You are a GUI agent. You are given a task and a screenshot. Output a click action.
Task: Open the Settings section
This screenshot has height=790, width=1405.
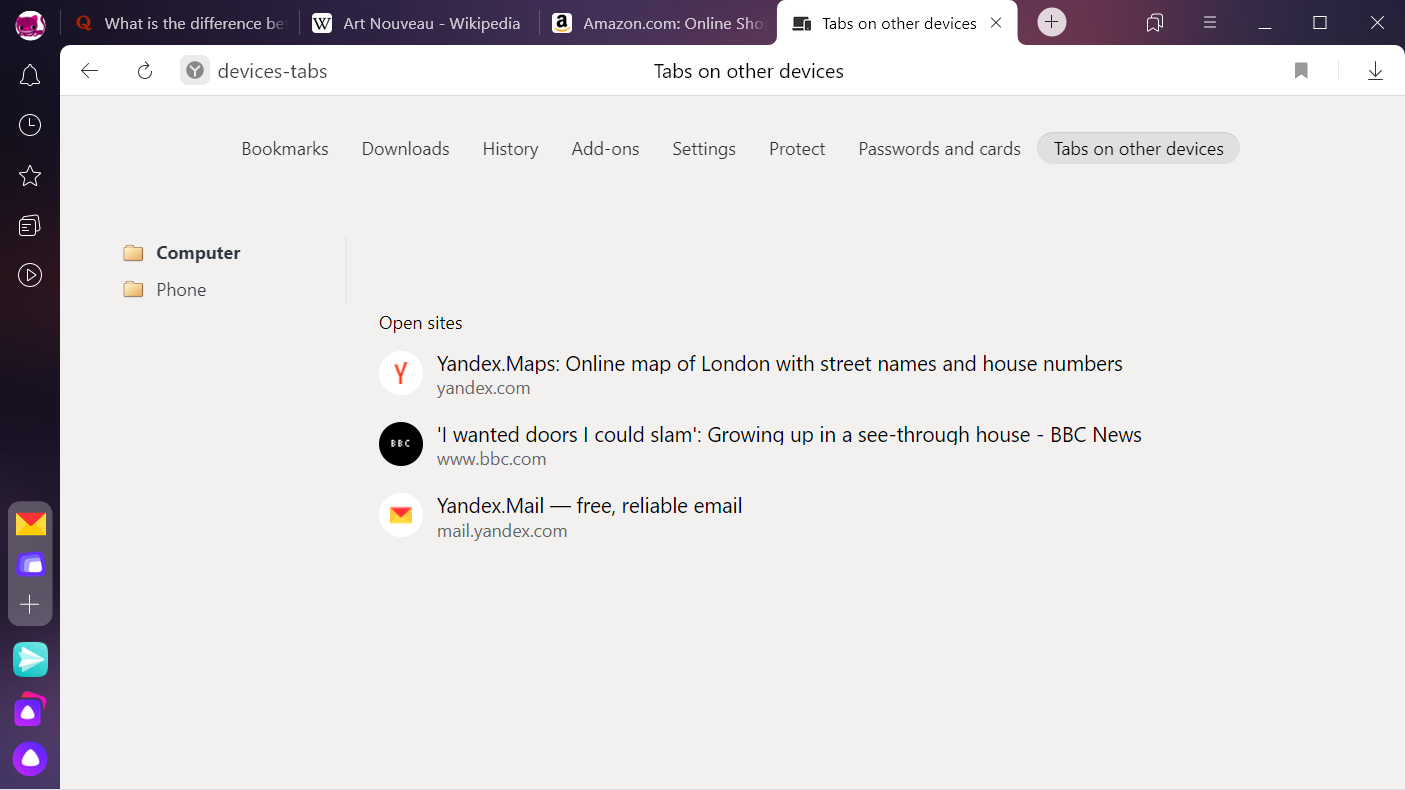704,149
